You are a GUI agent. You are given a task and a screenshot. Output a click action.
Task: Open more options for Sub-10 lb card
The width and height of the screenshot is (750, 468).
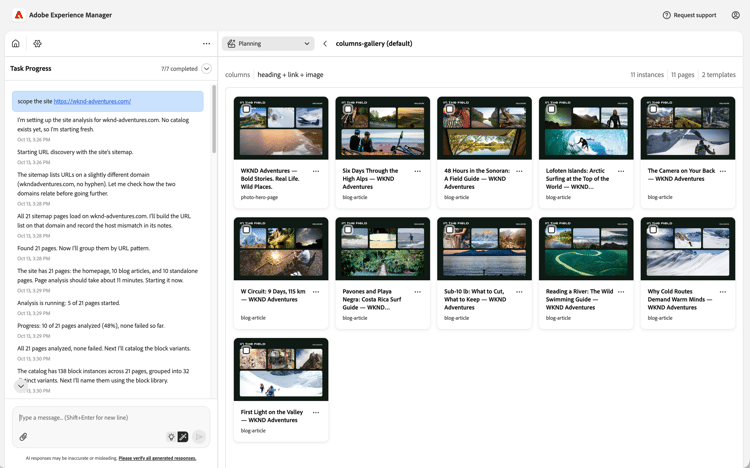coord(519,292)
